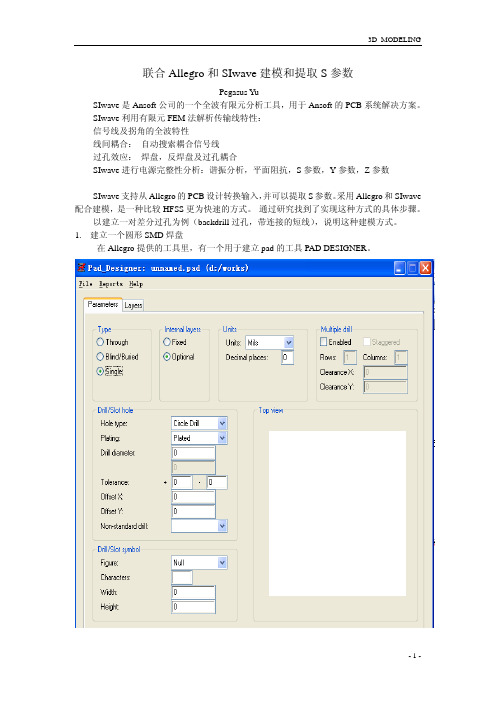Click the 3D MODELING page header
Screen dimensions: 496x702
pyautogui.click(x=394, y=39)
